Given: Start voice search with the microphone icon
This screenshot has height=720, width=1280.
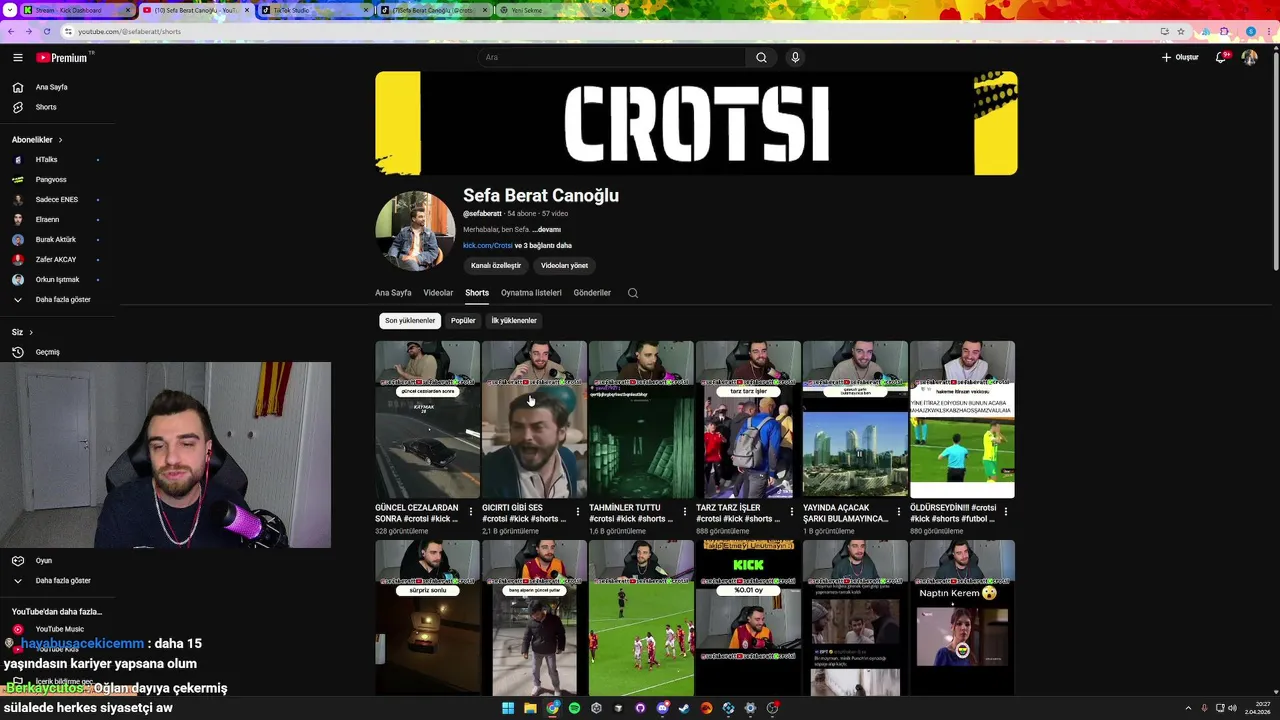Looking at the screenshot, I should click(795, 57).
